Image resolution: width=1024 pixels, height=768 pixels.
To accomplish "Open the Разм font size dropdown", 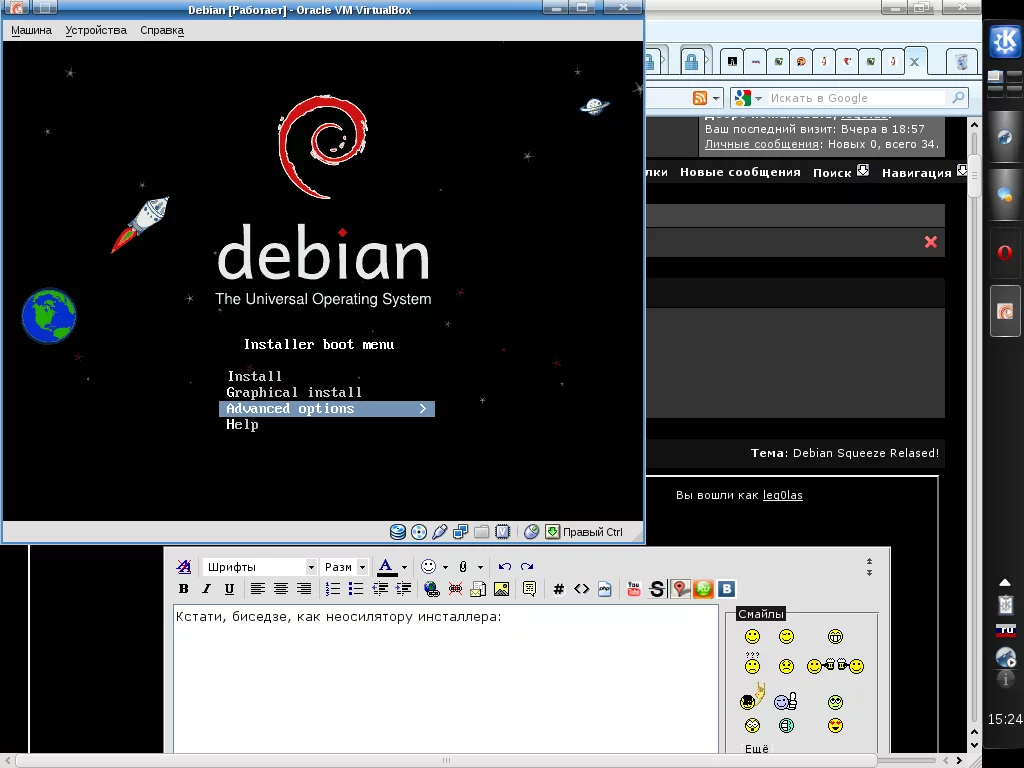I will [x=345, y=567].
